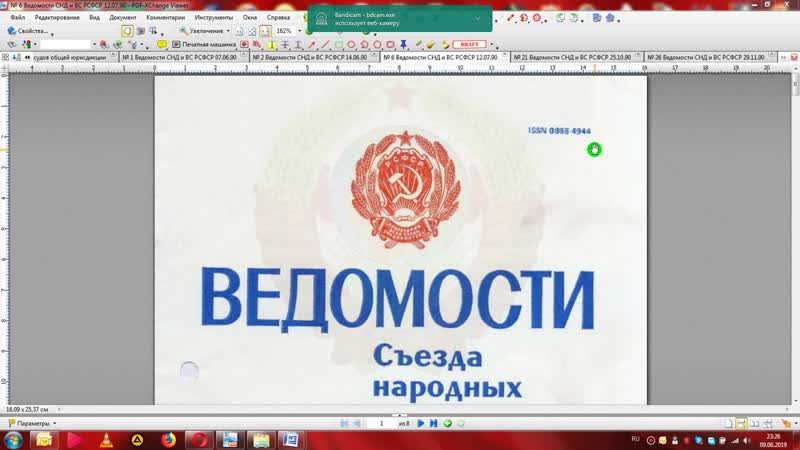Select continuous page layout icon
Screen dimensions: 800x450
tap(741, 423)
